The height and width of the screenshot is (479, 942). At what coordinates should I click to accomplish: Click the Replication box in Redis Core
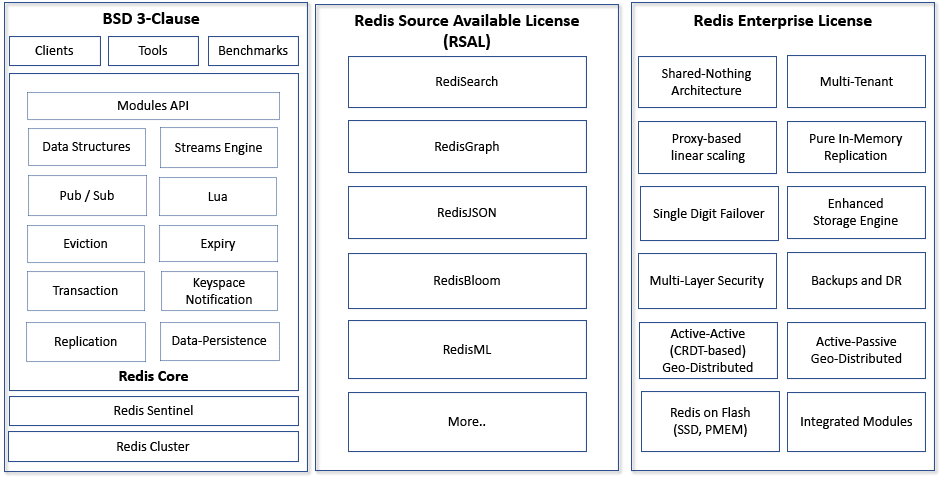click(x=86, y=341)
